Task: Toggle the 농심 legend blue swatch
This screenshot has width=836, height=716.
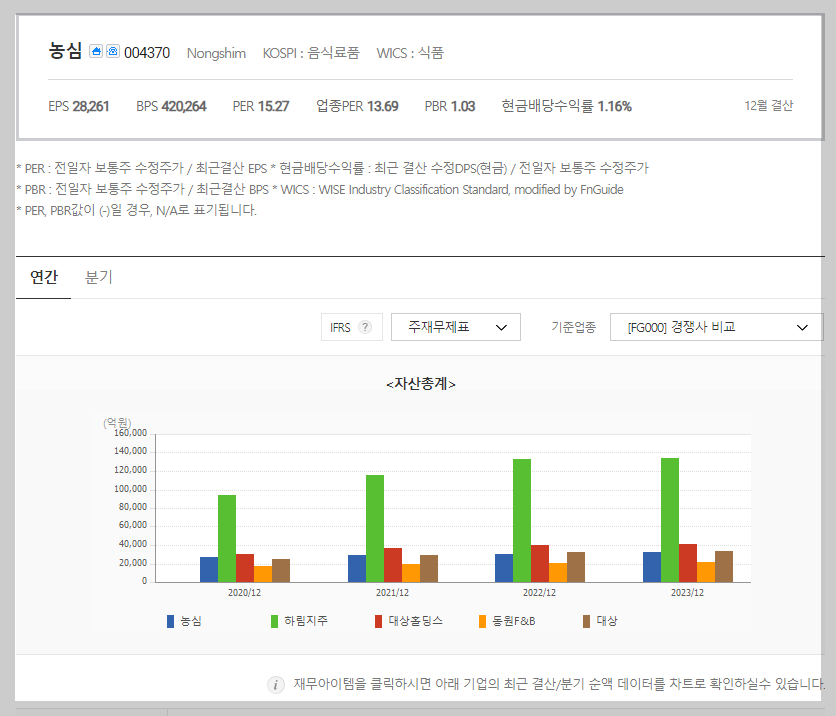Action: click(170, 621)
